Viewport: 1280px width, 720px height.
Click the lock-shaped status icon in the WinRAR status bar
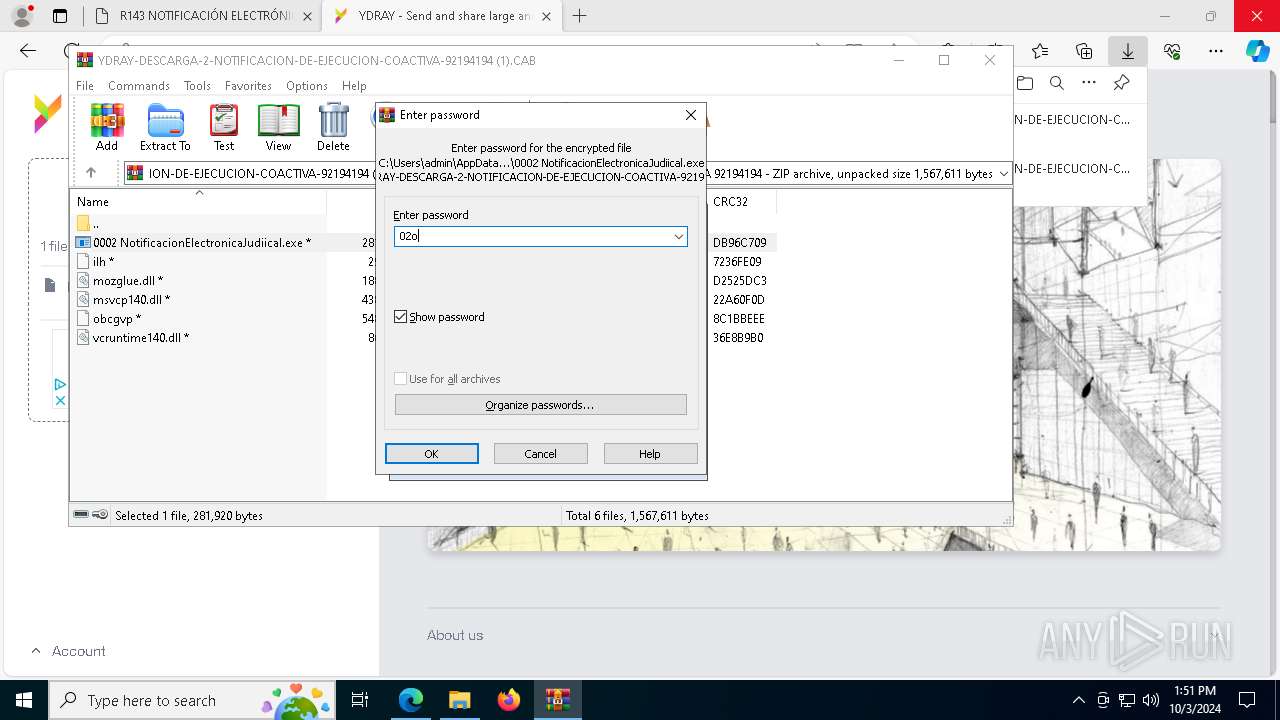click(100, 515)
